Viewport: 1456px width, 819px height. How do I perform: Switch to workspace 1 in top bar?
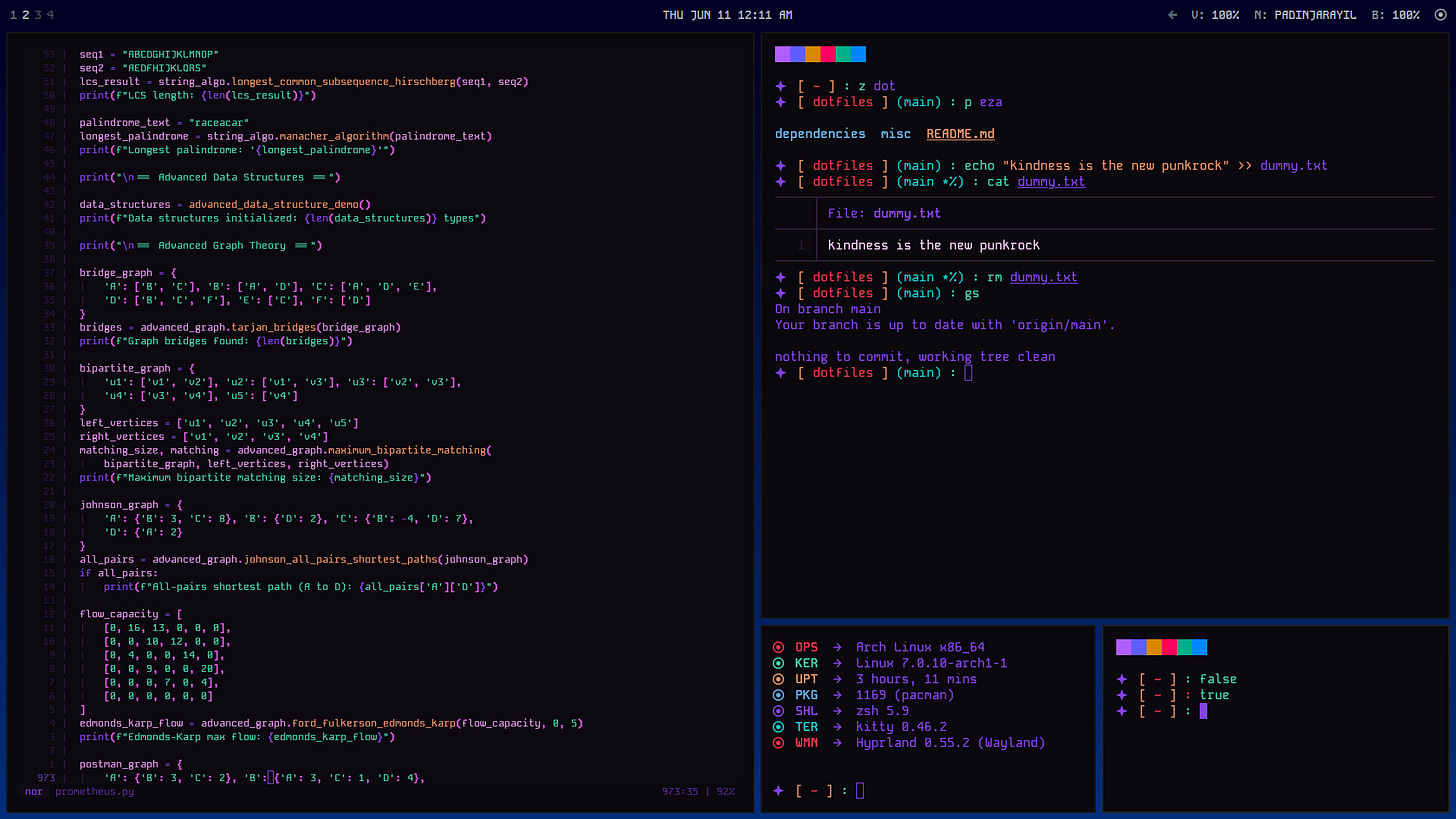(x=14, y=15)
